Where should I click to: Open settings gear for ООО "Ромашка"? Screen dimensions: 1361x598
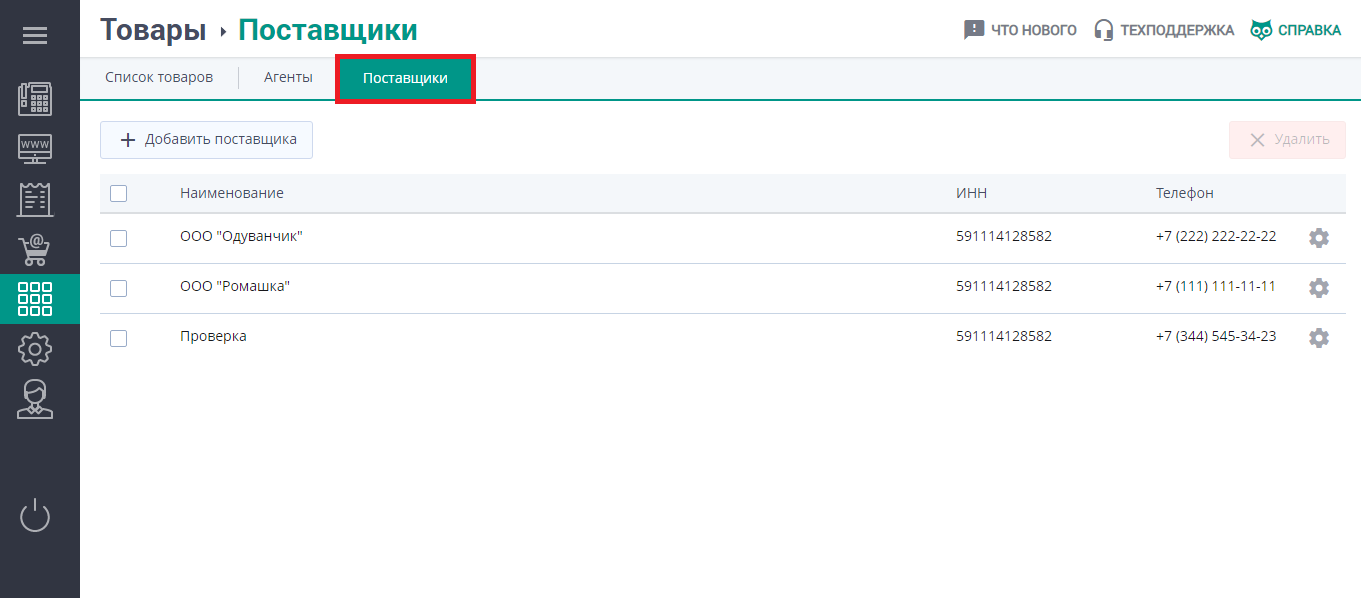pyautogui.click(x=1319, y=288)
